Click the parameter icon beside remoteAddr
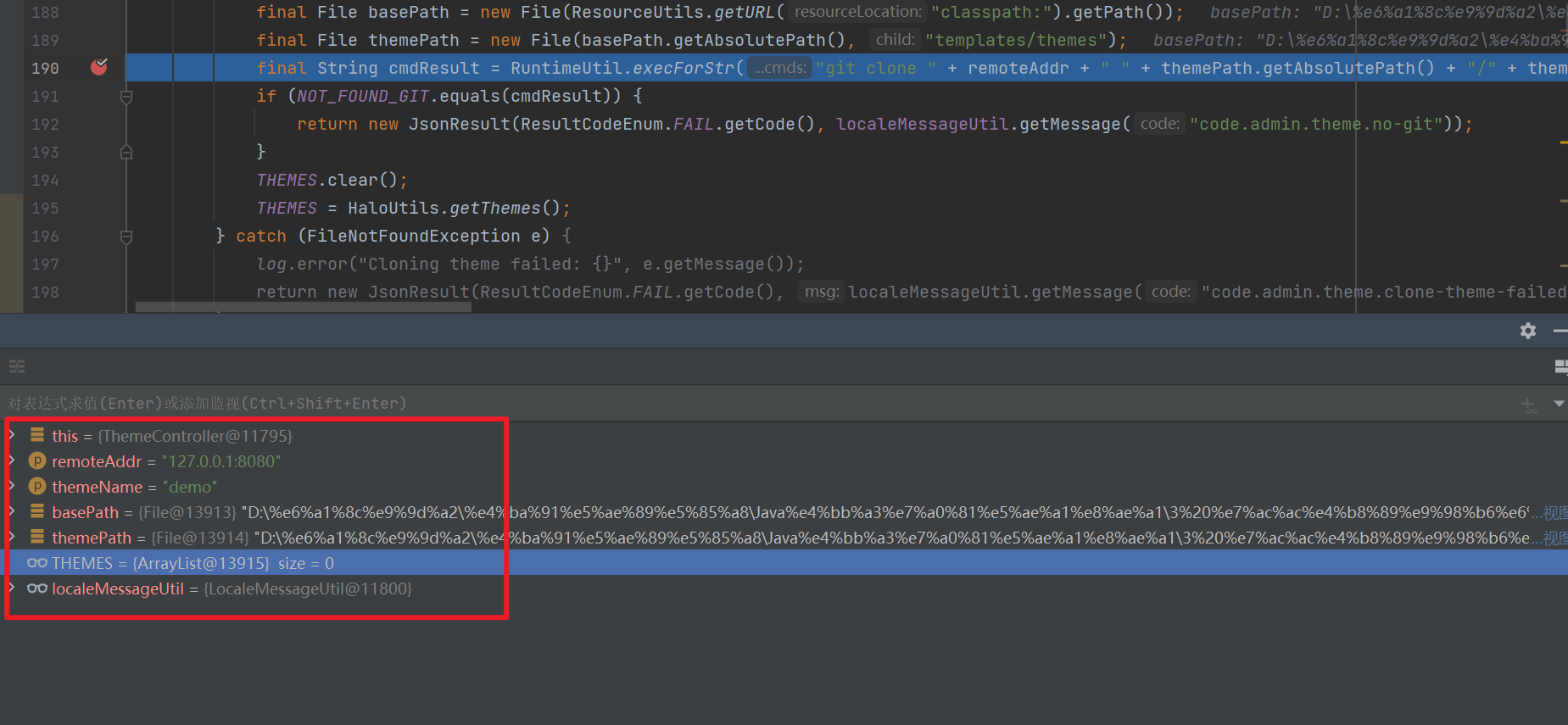Screen dimensions: 1568x725 click(37, 460)
